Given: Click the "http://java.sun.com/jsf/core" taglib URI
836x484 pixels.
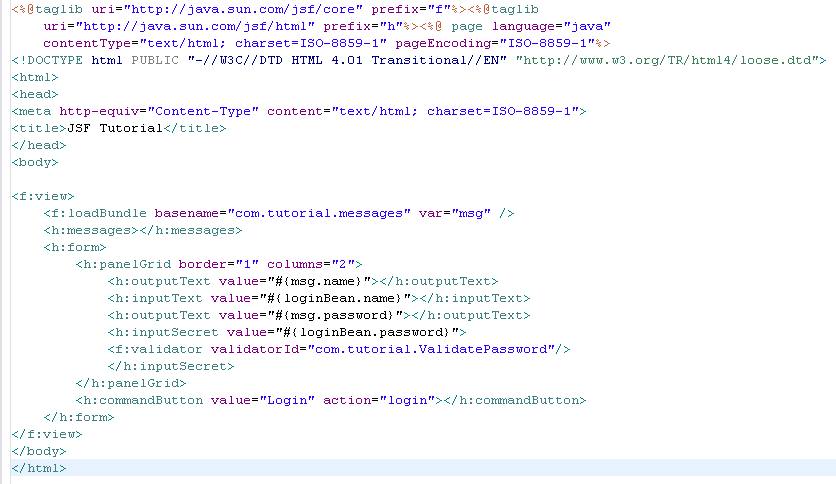Looking at the screenshot, I should click(243, 10).
